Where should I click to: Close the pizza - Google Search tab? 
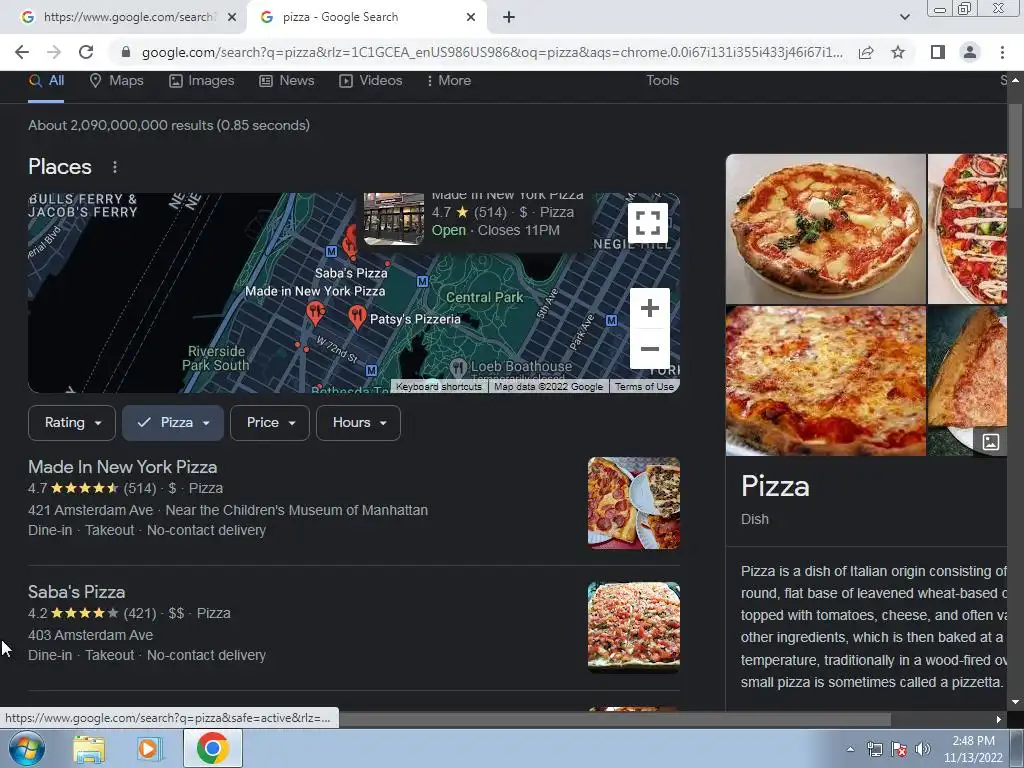click(x=471, y=17)
